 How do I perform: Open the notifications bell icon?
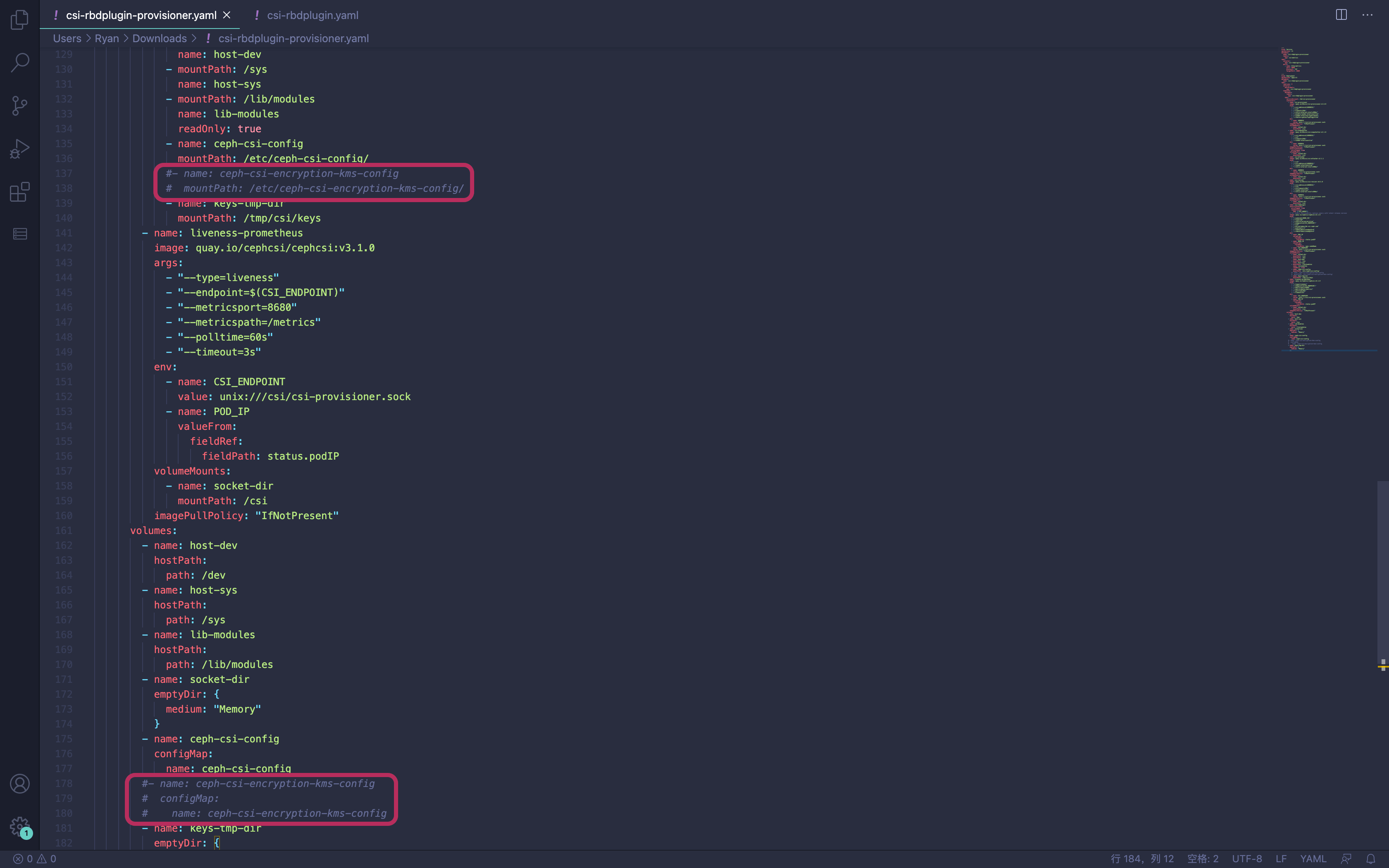[x=1371, y=859]
